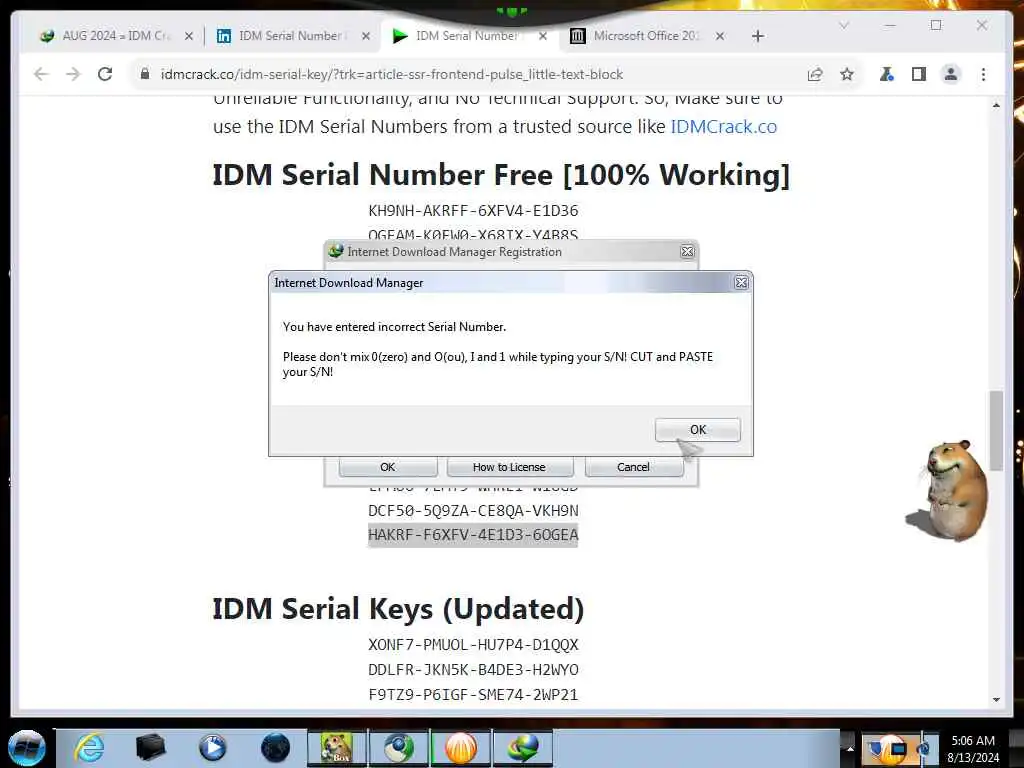The image size is (1024, 768).
Task: Share this page icon
Action: point(814,74)
